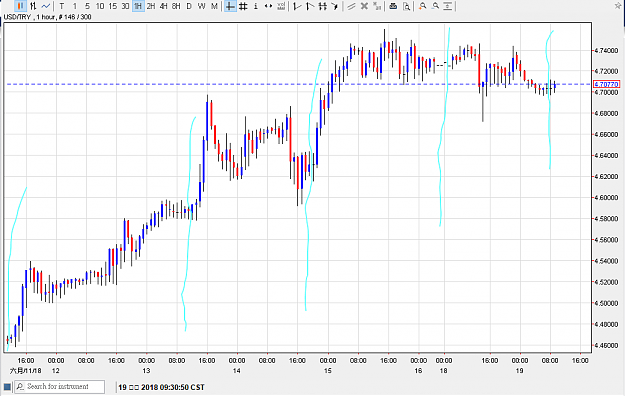Select the 1 minute timeframe
Image resolution: width=625 pixels, height=396 pixels.
coord(75,6)
